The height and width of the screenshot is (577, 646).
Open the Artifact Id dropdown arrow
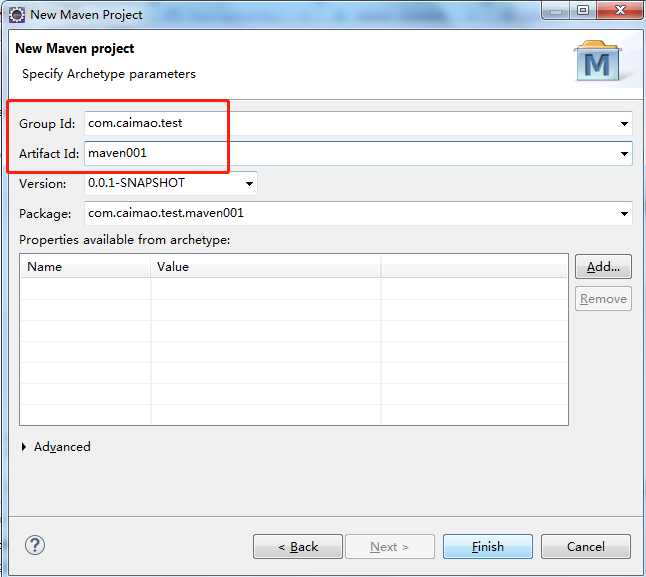(624, 154)
